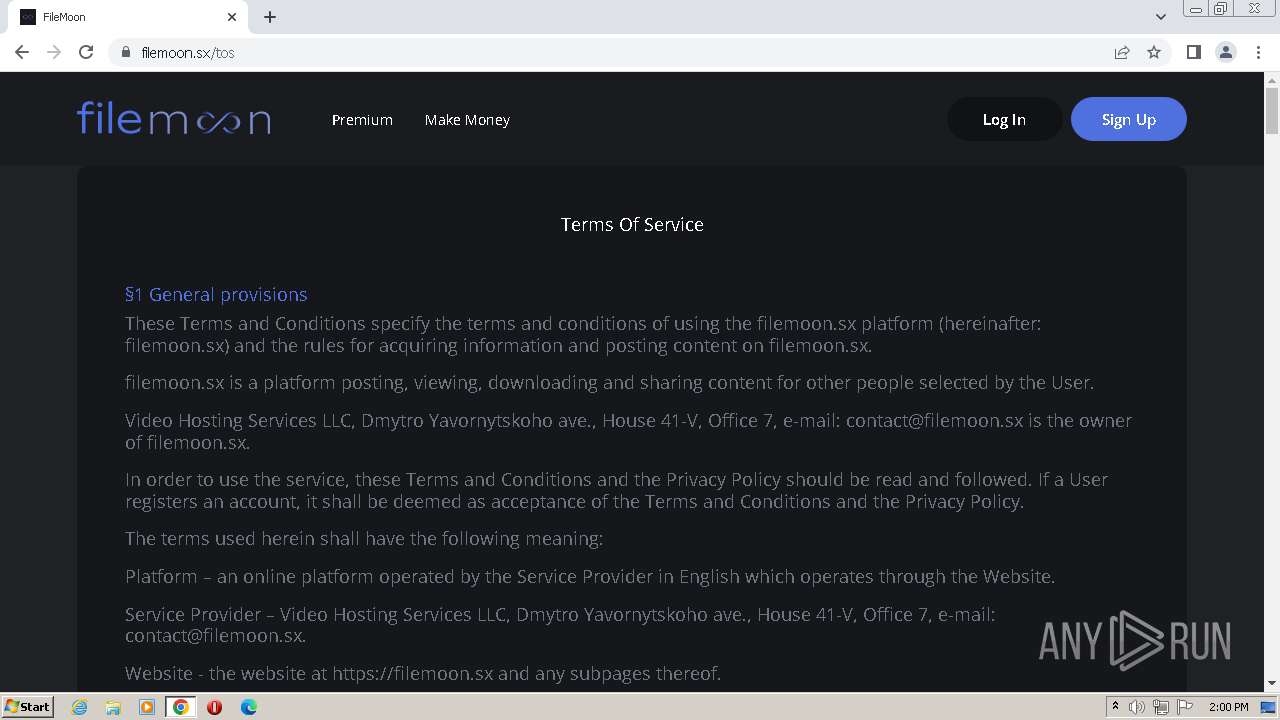
Task: Click the Sign Up button
Action: [x=1129, y=119]
